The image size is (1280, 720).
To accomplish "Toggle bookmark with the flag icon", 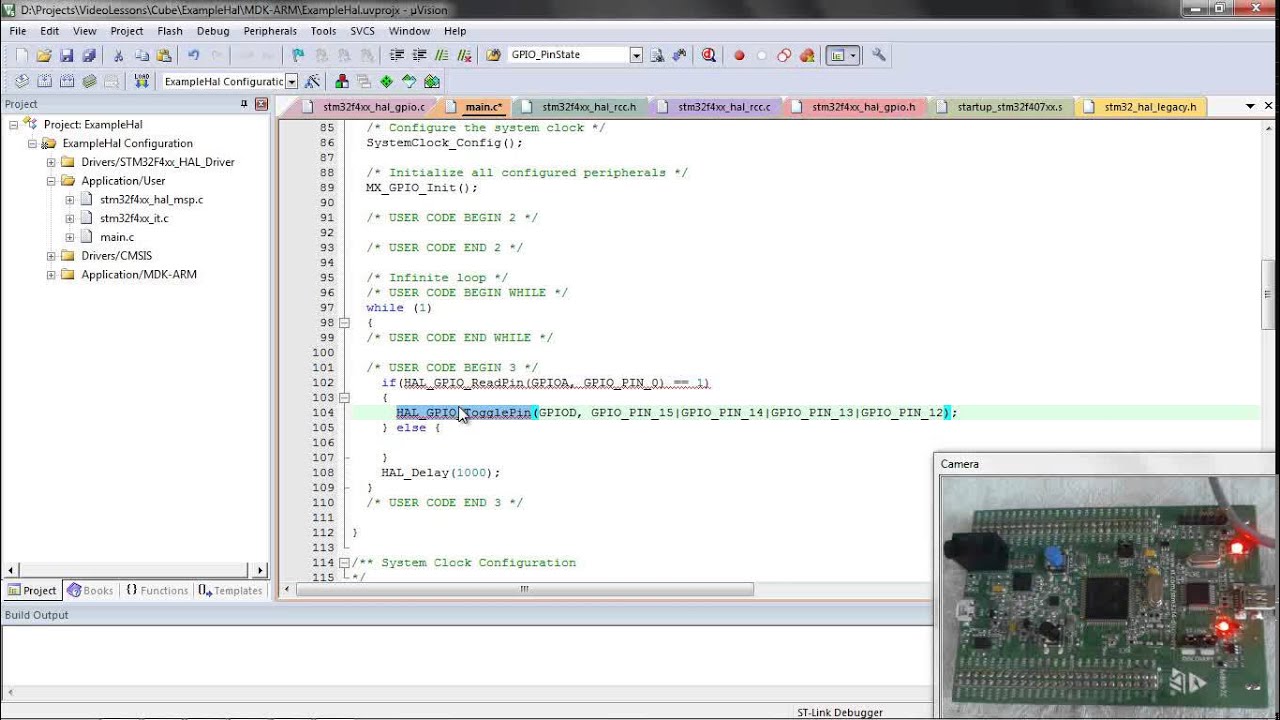I will pyautogui.click(x=298, y=55).
